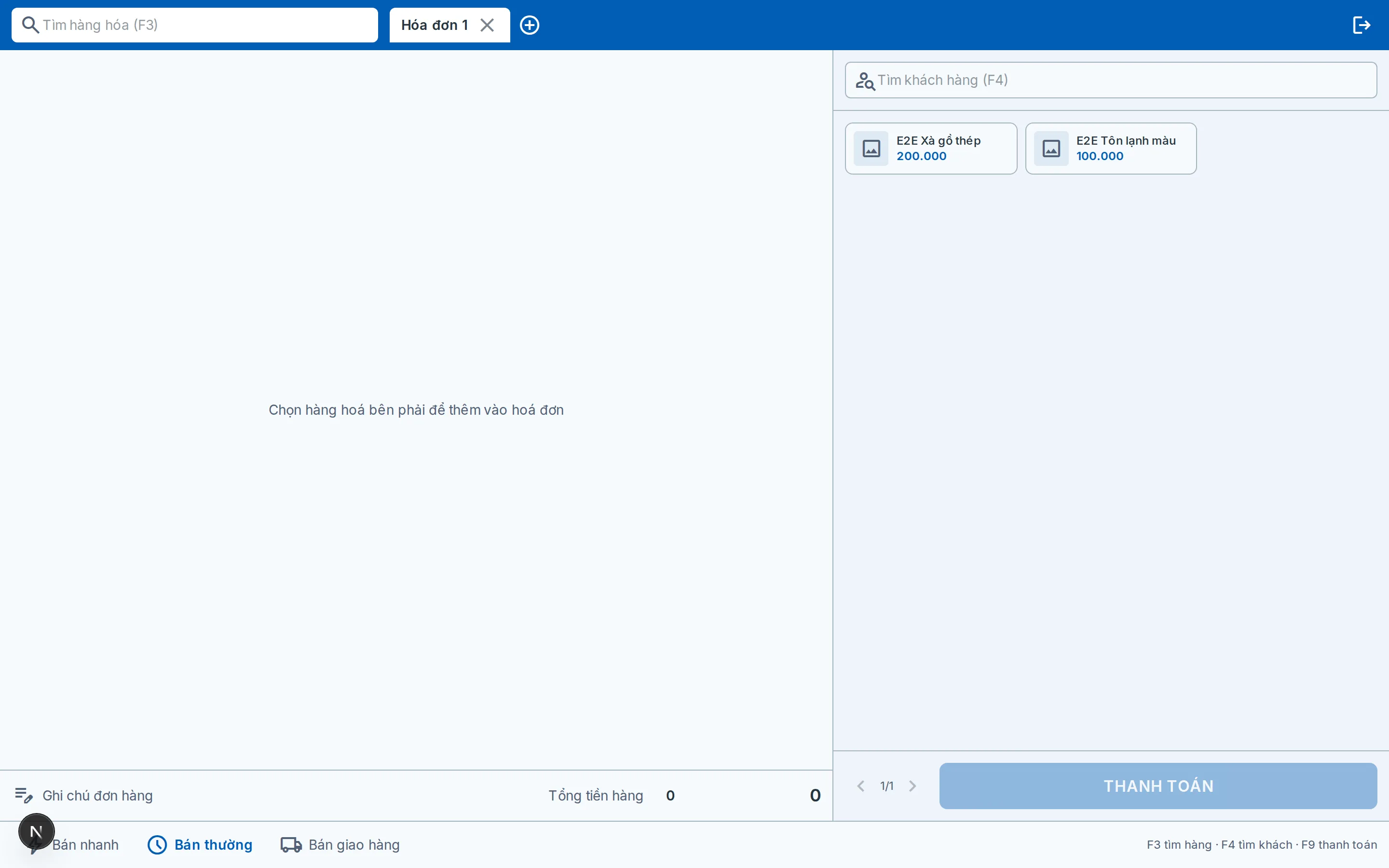Screen dimensions: 1389x868
Task: Click the F3 F4 F9 shortcut hint text
Action: [x=1262, y=845]
